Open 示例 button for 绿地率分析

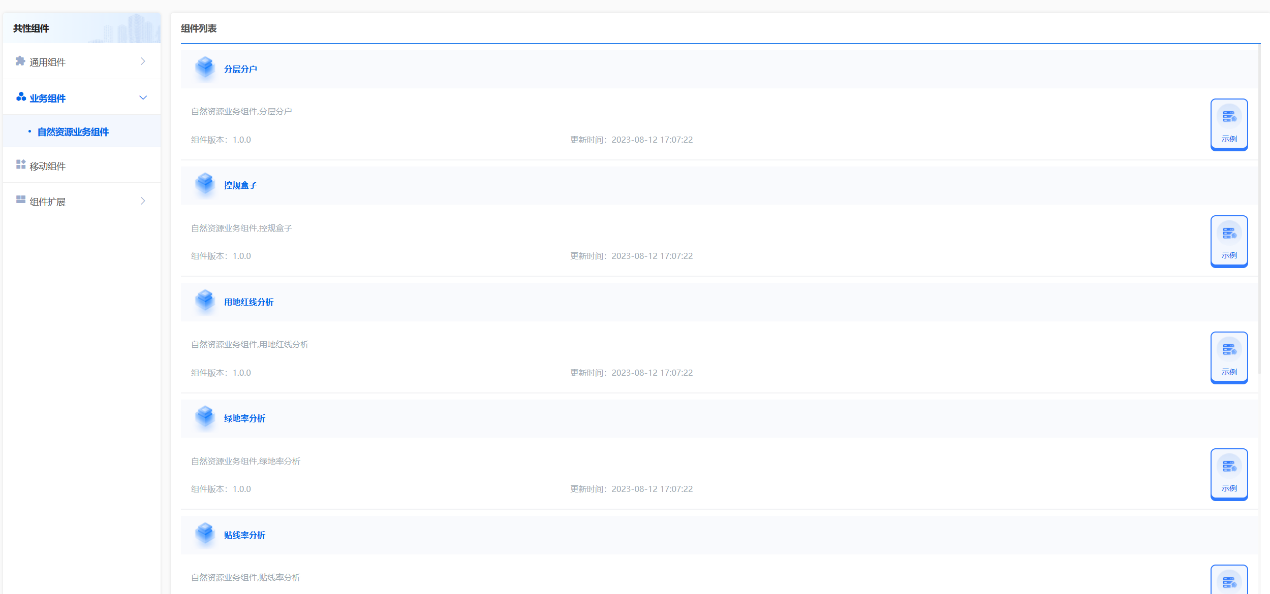[x=1229, y=474]
